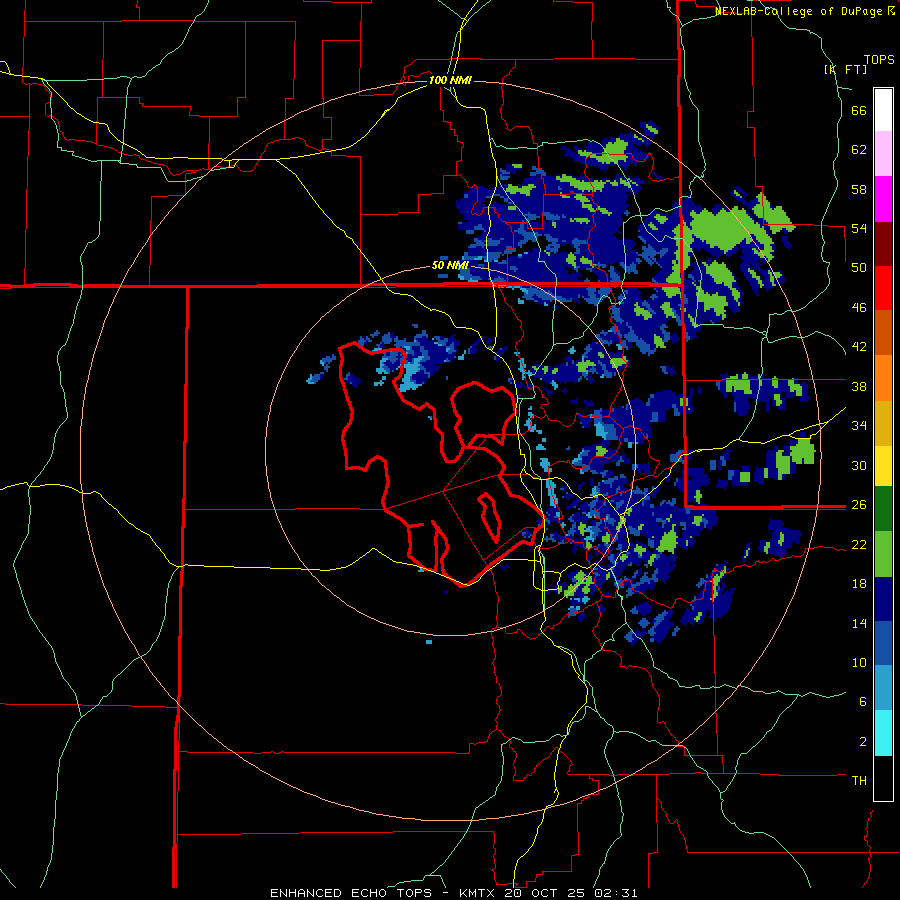This screenshot has height=900, width=900.
Task: Click the light pink legend swatch
Action: [x=883, y=154]
